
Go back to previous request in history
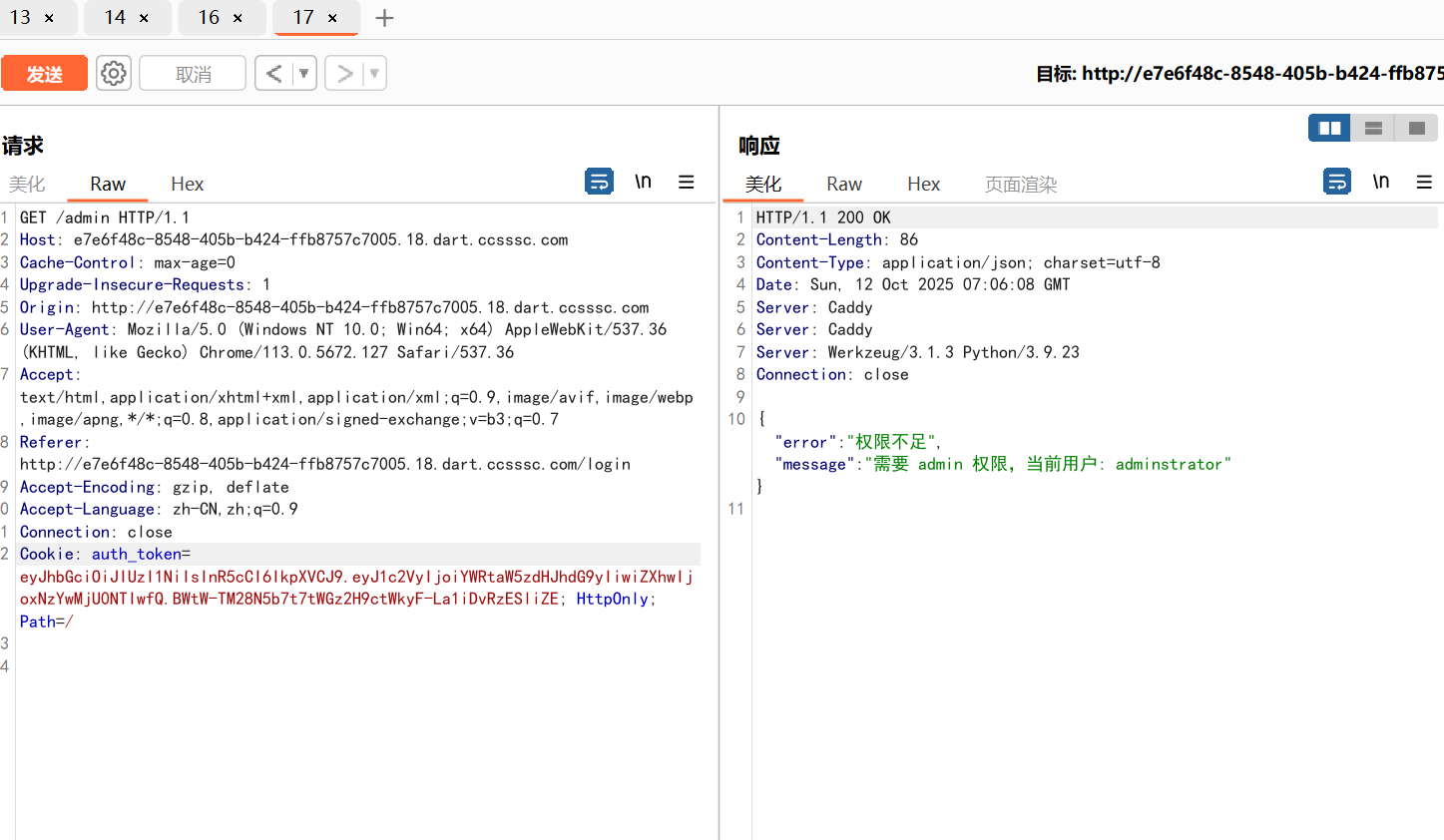(273, 73)
